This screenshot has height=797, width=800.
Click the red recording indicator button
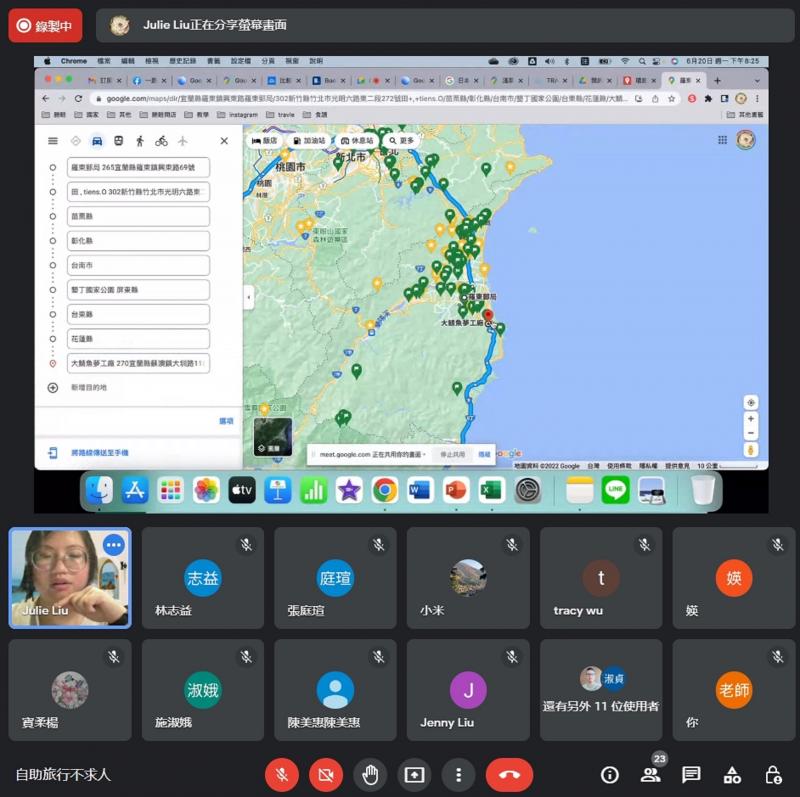[x=45, y=26]
